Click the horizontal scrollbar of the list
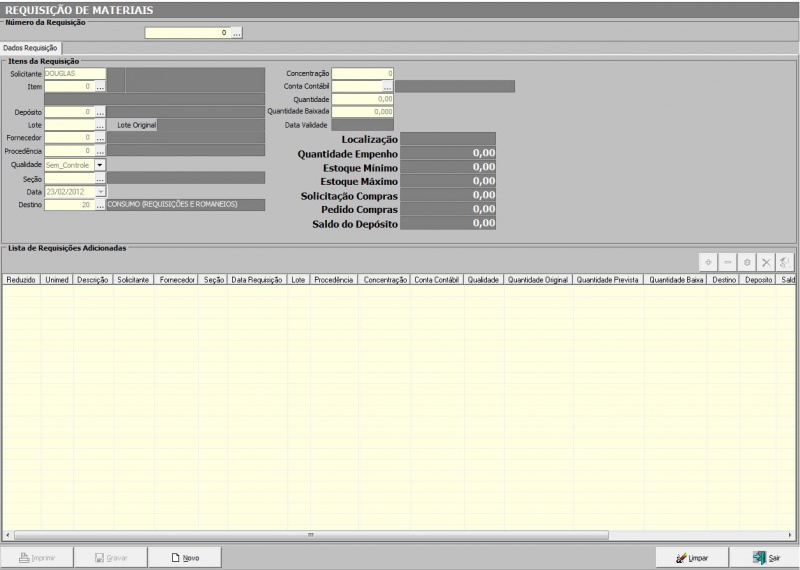Viewport: 800px width, 570px height. [400, 535]
